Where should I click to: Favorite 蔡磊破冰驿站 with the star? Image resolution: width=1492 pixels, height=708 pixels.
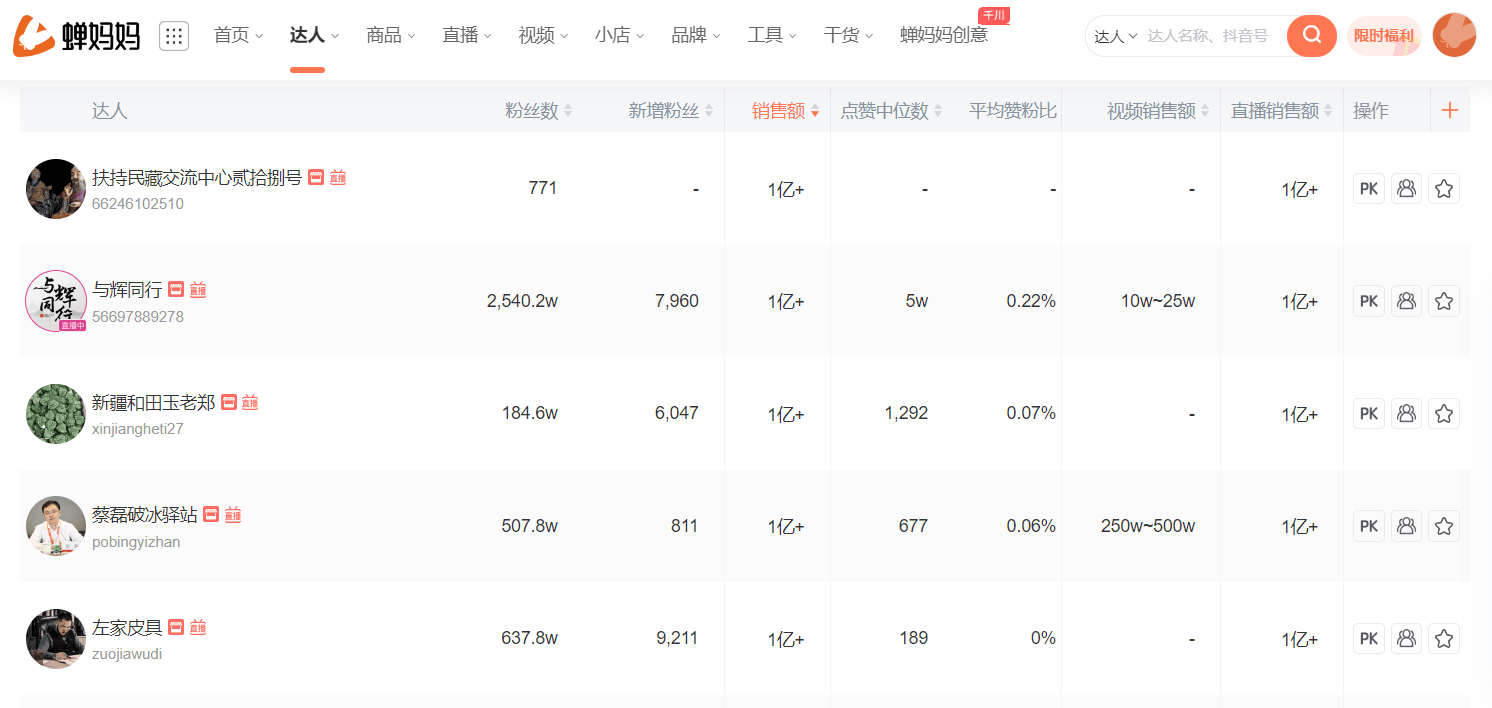tap(1443, 526)
